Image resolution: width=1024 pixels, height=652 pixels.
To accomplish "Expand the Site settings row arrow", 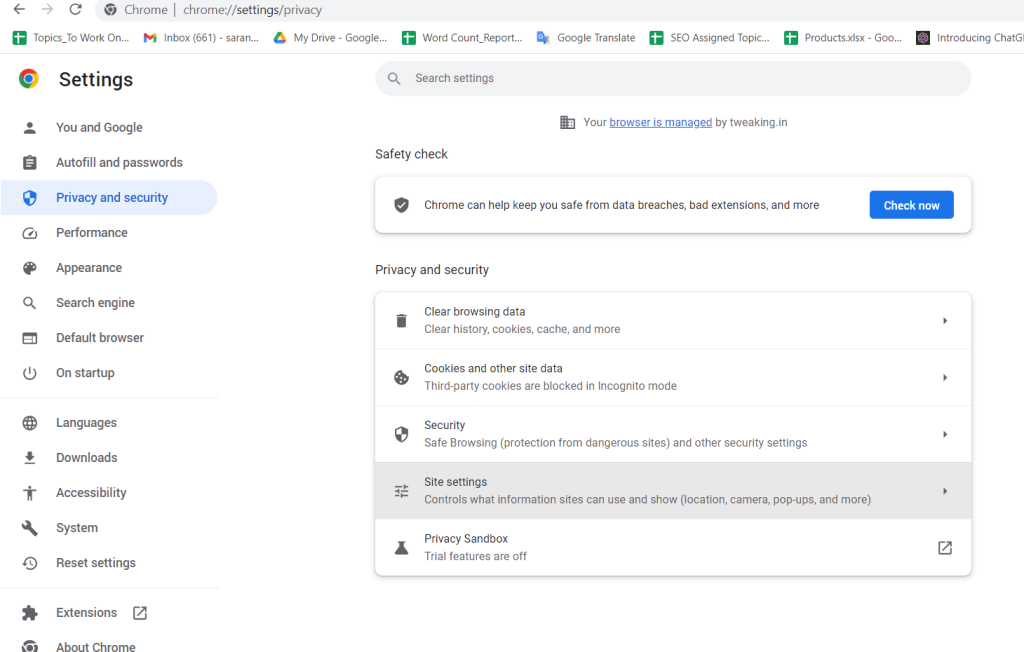I will click(x=945, y=491).
